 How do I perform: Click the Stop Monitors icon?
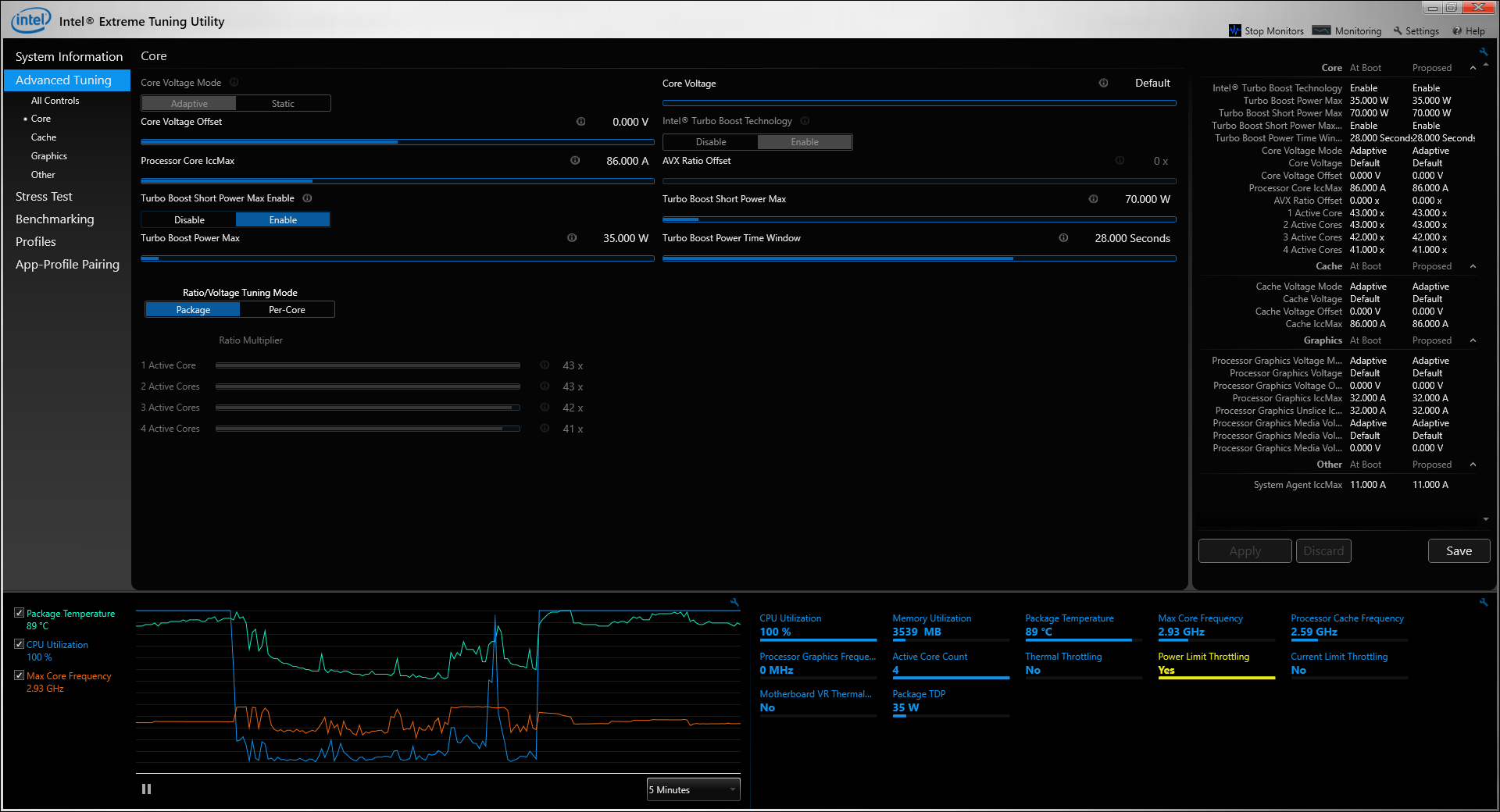(1234, 30)
